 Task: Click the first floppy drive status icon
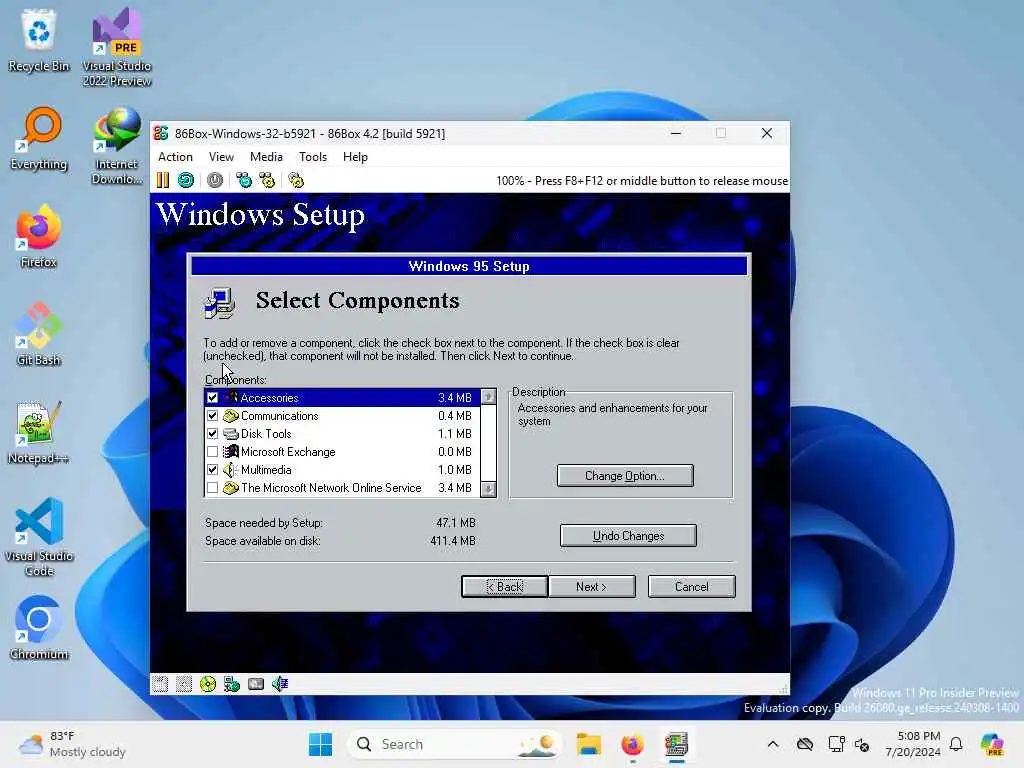161,684
